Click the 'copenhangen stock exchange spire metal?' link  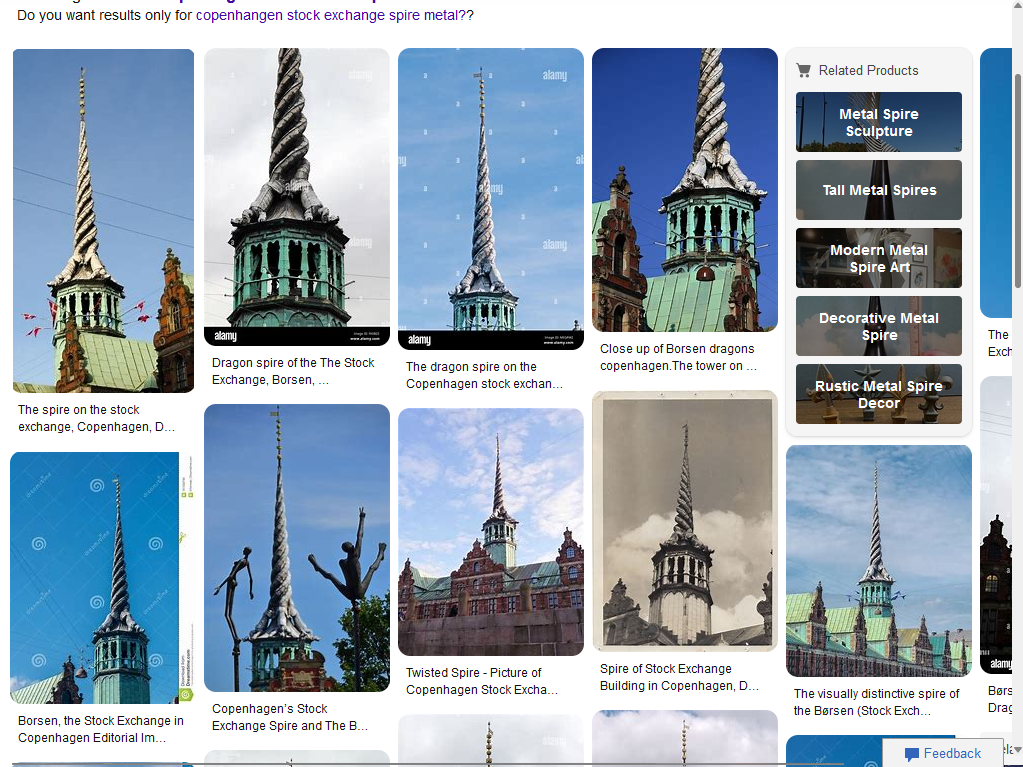[331, 15]
